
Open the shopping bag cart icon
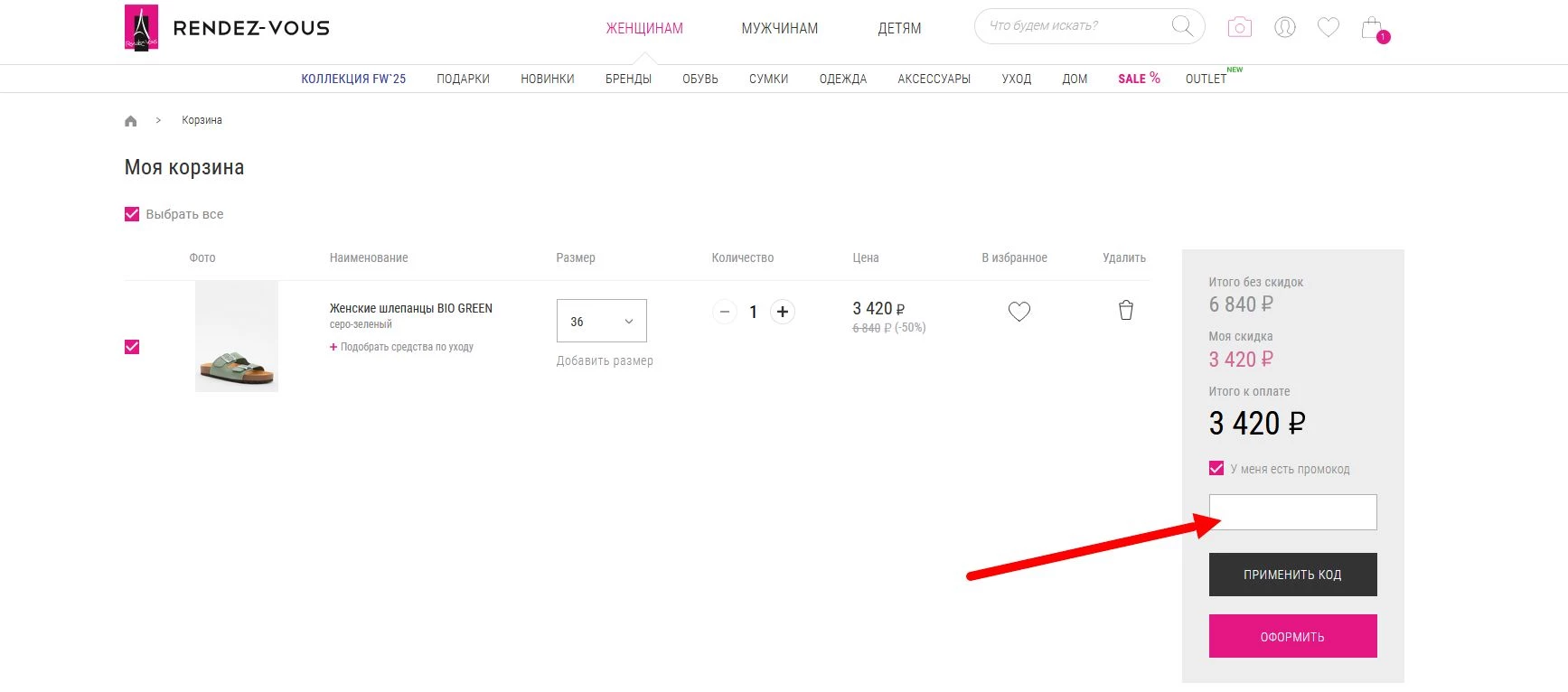click(1372, 28)
